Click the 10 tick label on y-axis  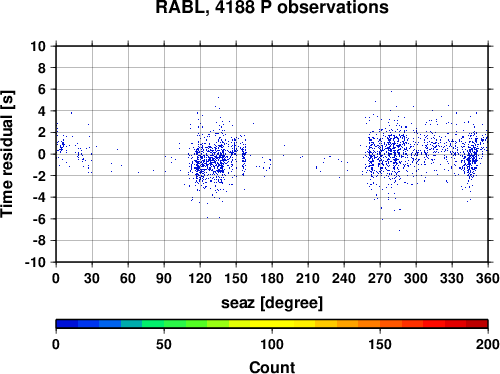(38, 46)
